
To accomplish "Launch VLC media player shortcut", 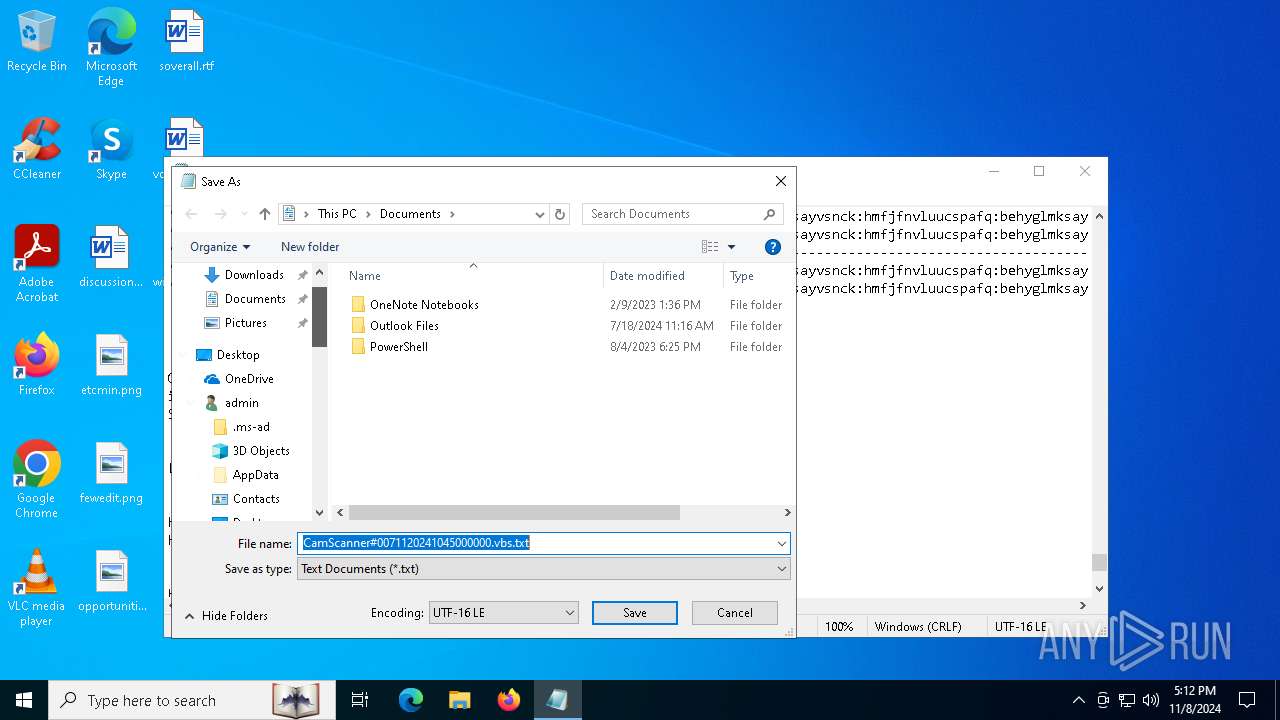I will [37, 588].
